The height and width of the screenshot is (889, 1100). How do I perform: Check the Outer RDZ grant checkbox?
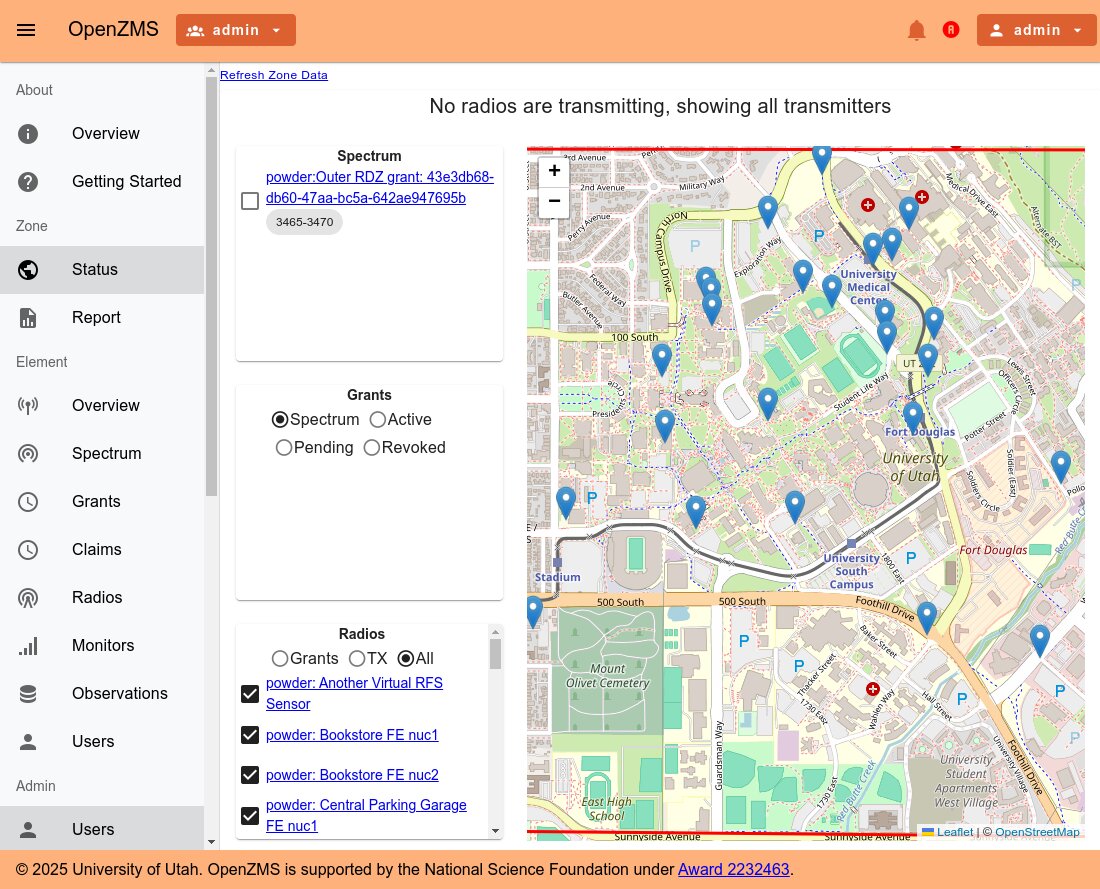tap(250, 201)
